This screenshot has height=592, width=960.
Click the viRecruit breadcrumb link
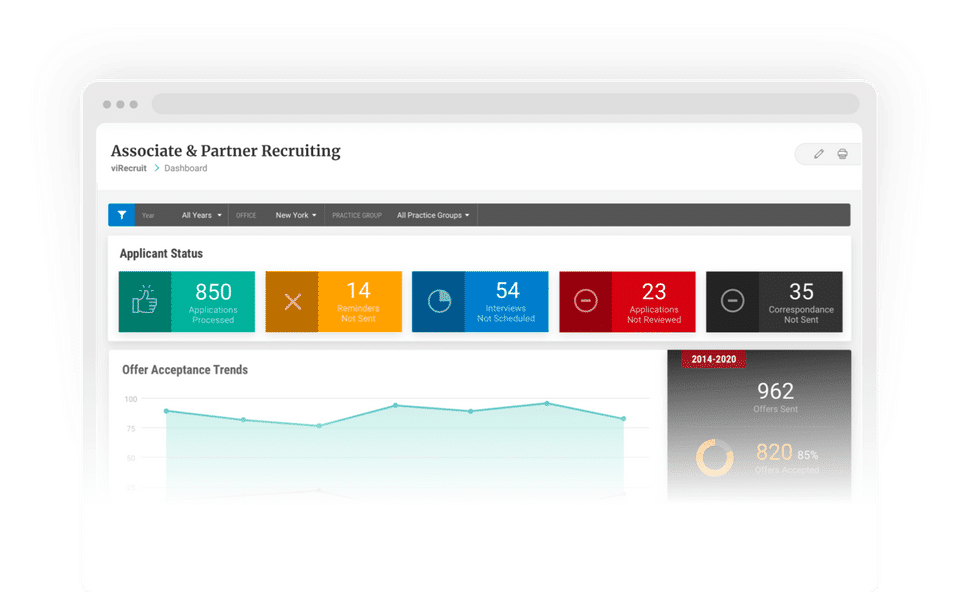tap(129, 168)
